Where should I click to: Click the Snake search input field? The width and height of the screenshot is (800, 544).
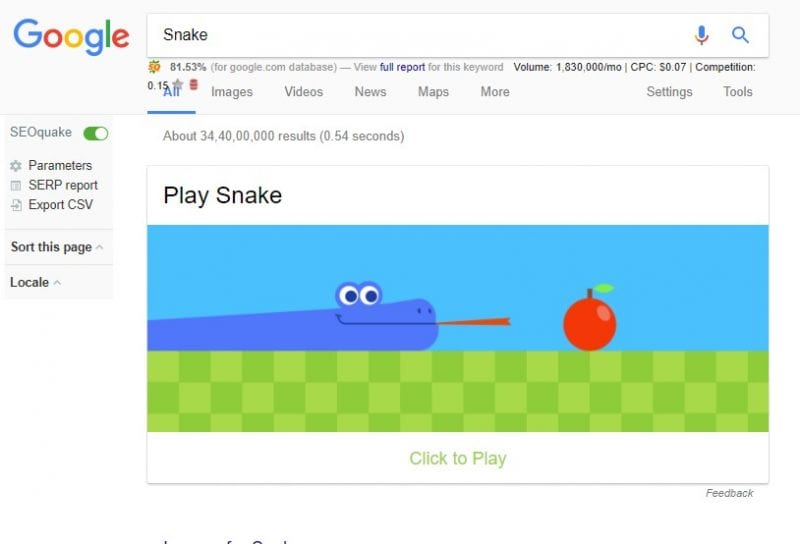tap(418, 35)
